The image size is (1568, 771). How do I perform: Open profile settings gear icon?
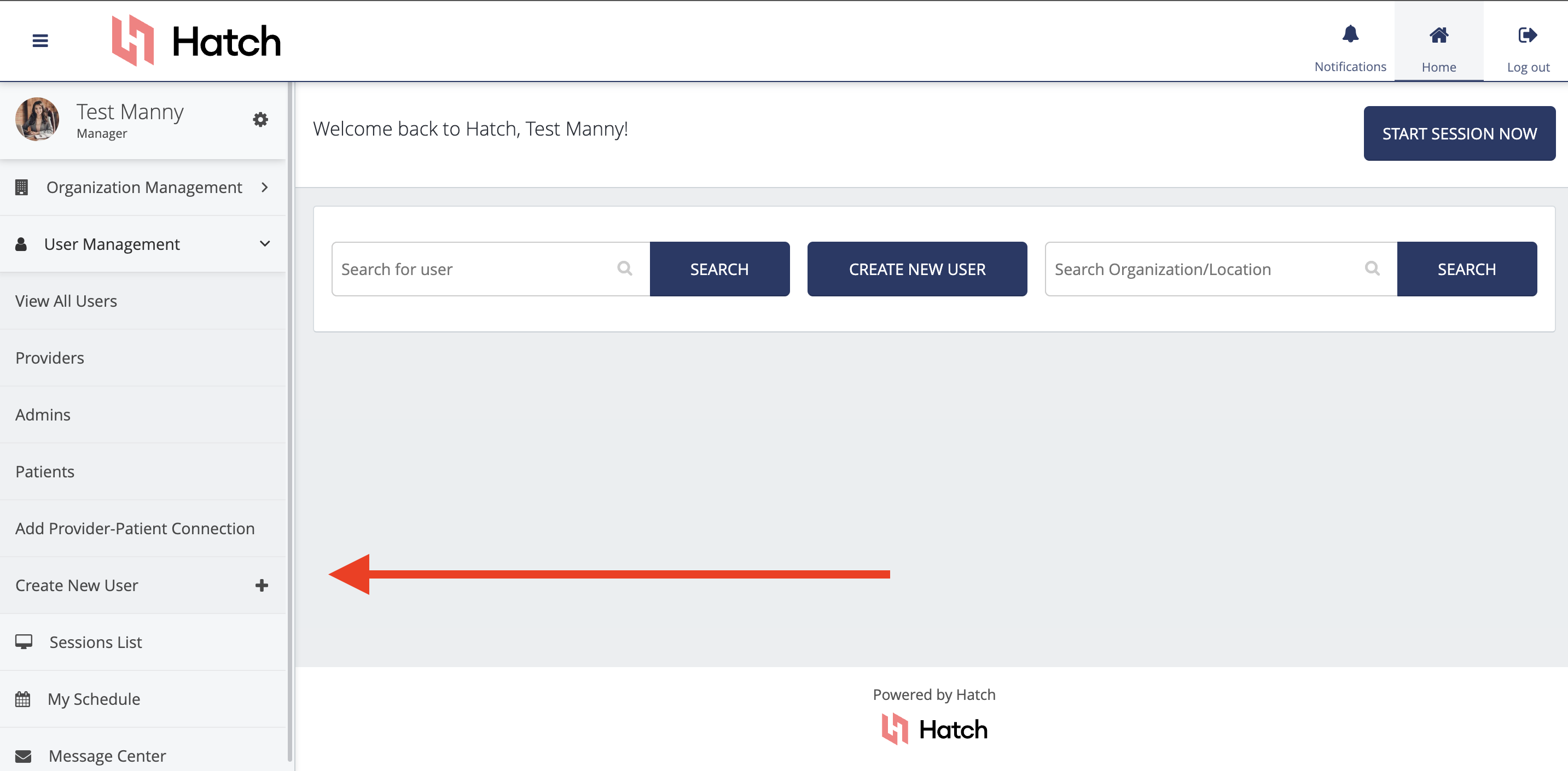(x=260, y=119)
